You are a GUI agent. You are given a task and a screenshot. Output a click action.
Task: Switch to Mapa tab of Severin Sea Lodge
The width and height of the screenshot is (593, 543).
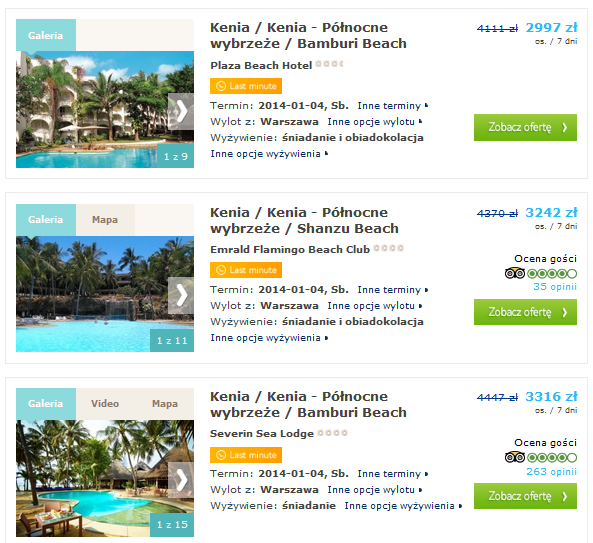pos(165,403)
